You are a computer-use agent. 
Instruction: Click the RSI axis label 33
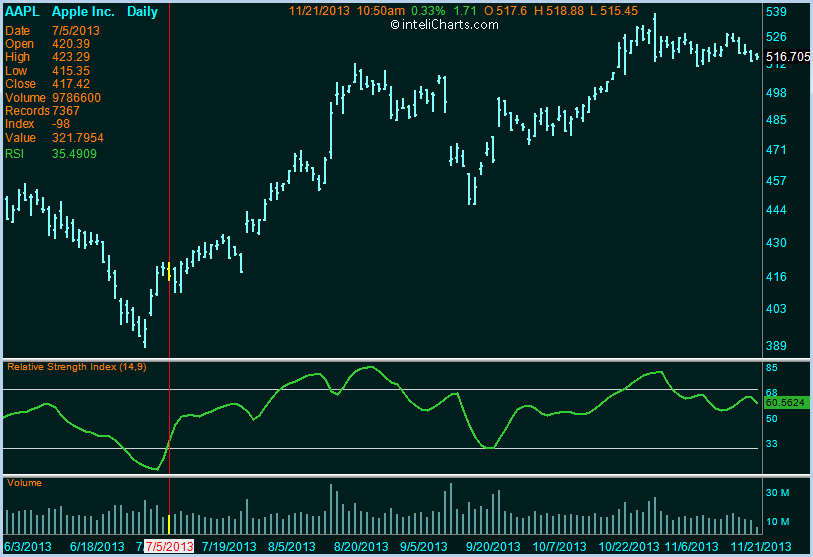click(772, 443)
